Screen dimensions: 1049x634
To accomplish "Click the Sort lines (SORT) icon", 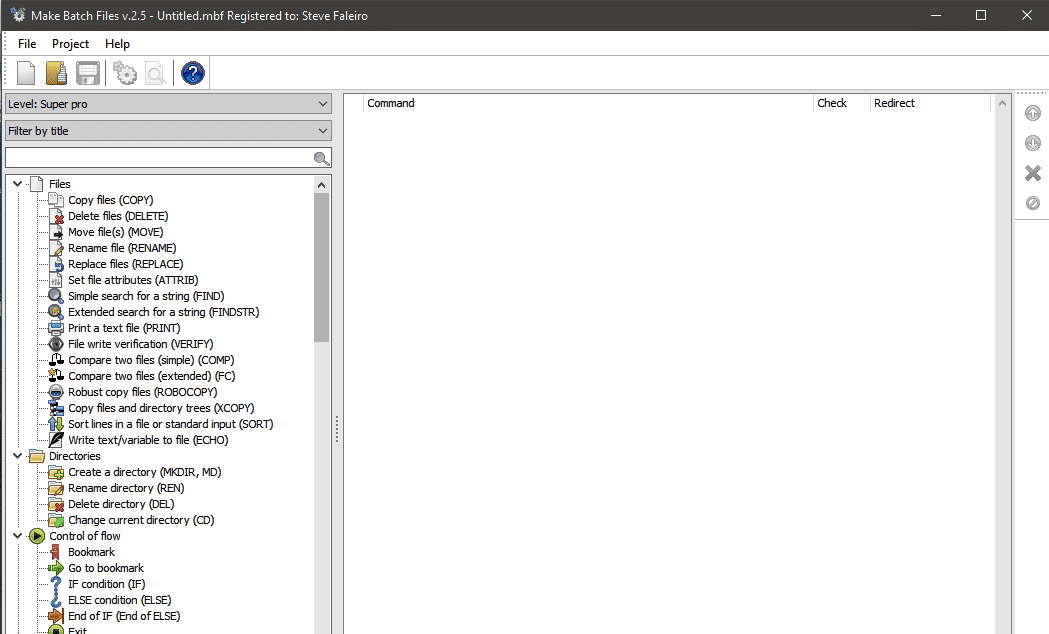I will pos(56,424).
